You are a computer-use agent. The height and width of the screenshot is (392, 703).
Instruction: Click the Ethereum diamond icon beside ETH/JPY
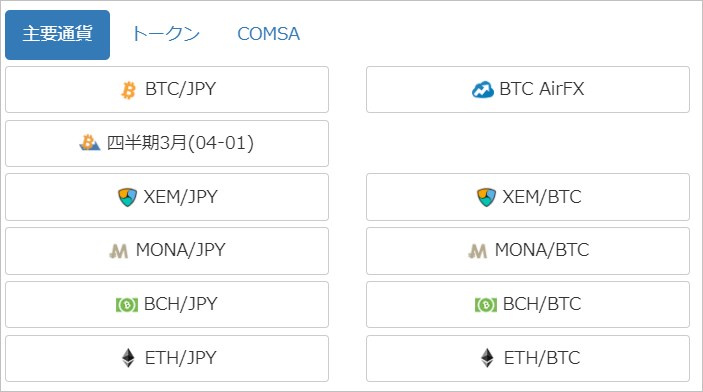click(x=128, y=358)
